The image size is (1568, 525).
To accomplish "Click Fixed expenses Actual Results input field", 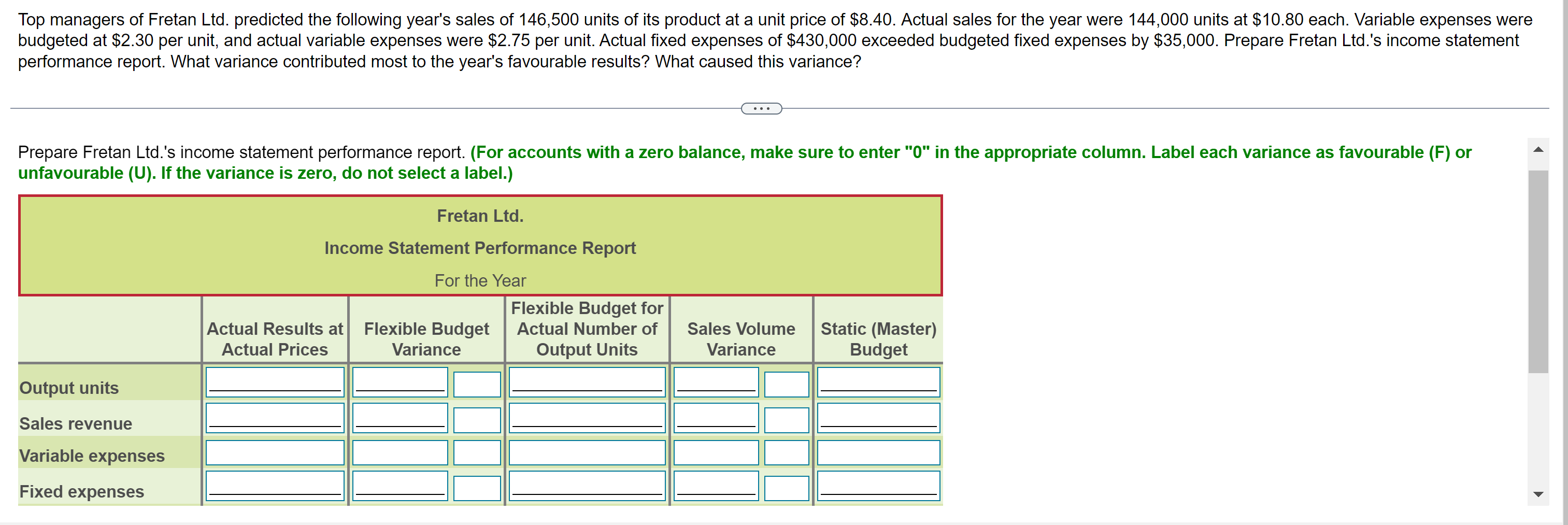I will (275, 486).
